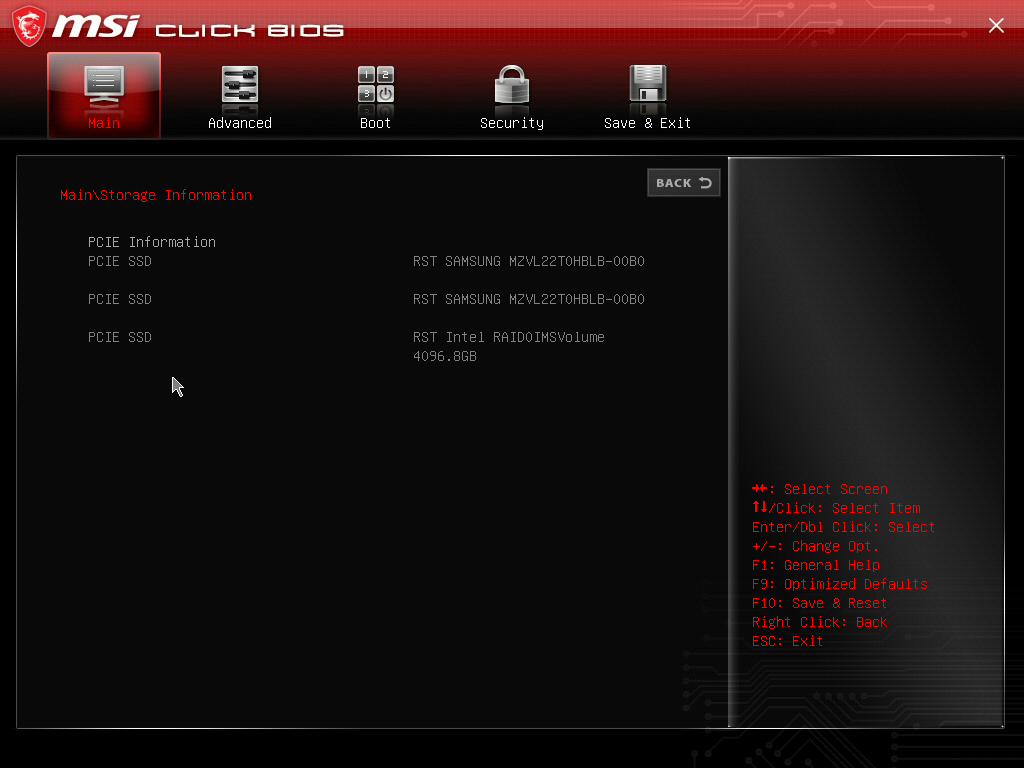Switch to the Boot tab label

[376, 123]
